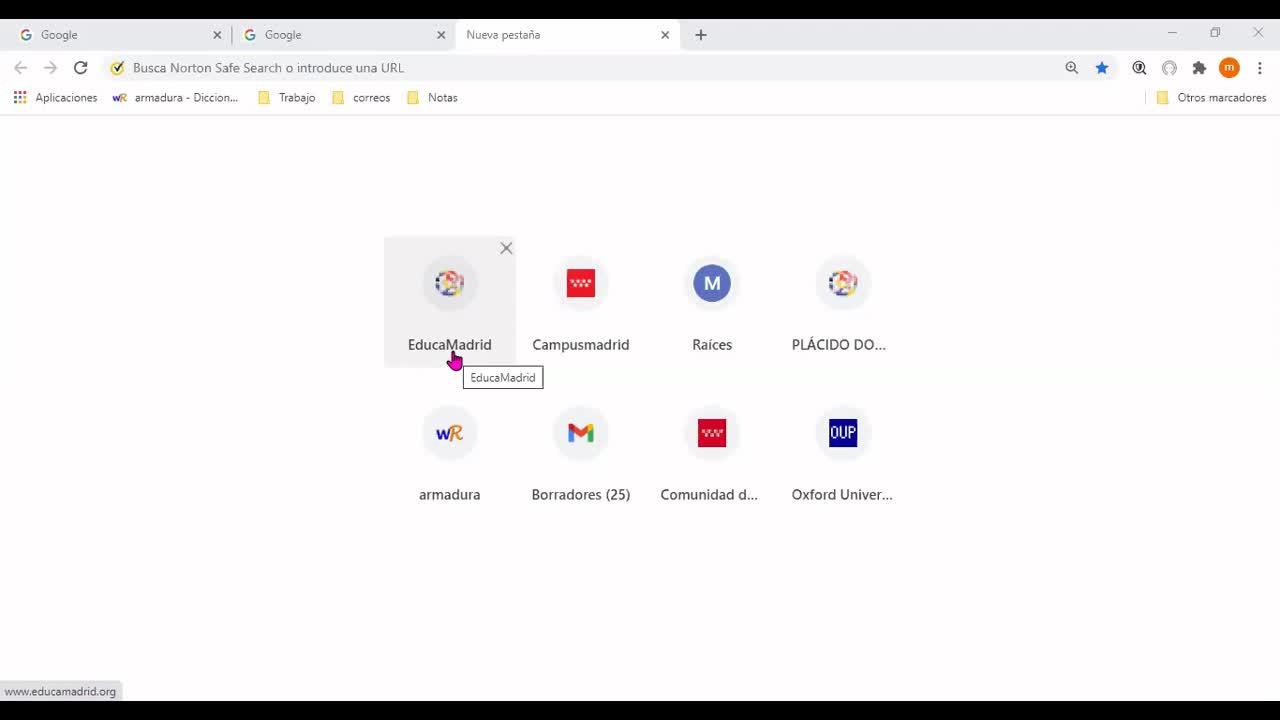This screenshot has width=1280, height=720.
Task: Go forward to the next page
Action: point(51,68)
